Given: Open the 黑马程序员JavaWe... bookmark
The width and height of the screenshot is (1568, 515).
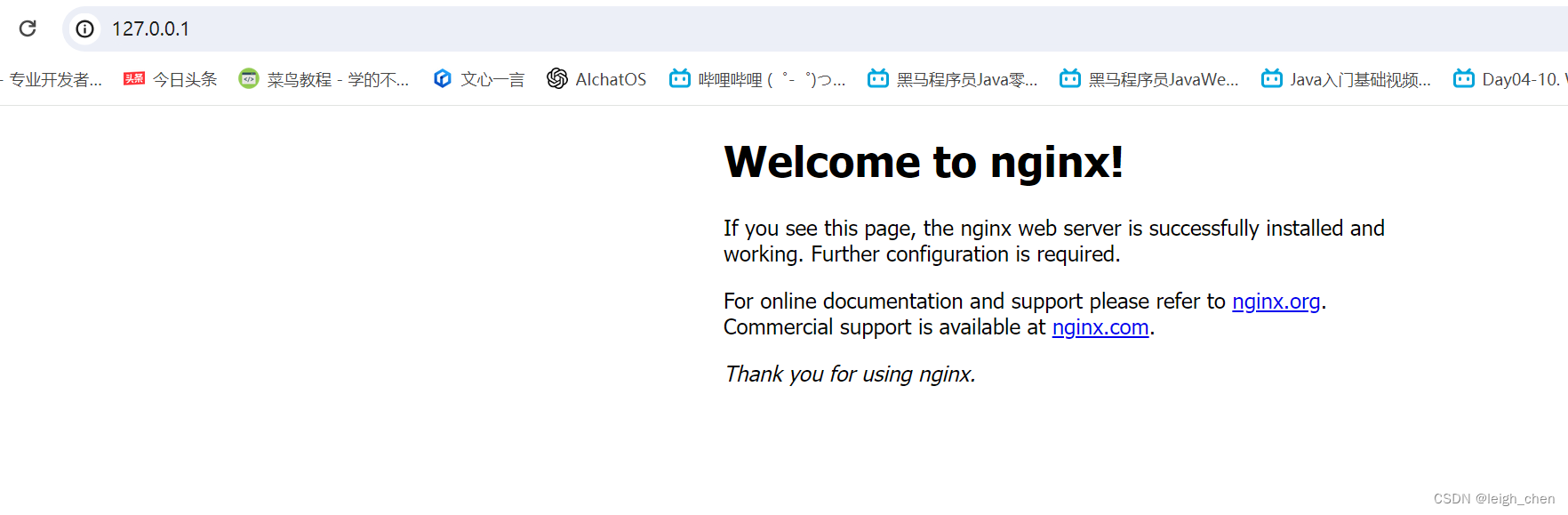Looking at the screenshot, I should (1149, 79).
